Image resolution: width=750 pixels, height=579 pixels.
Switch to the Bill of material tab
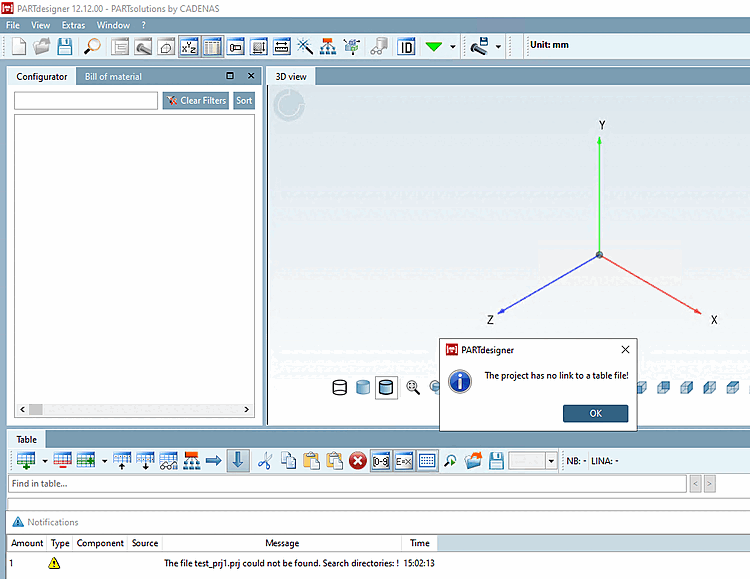pos(113,77)
